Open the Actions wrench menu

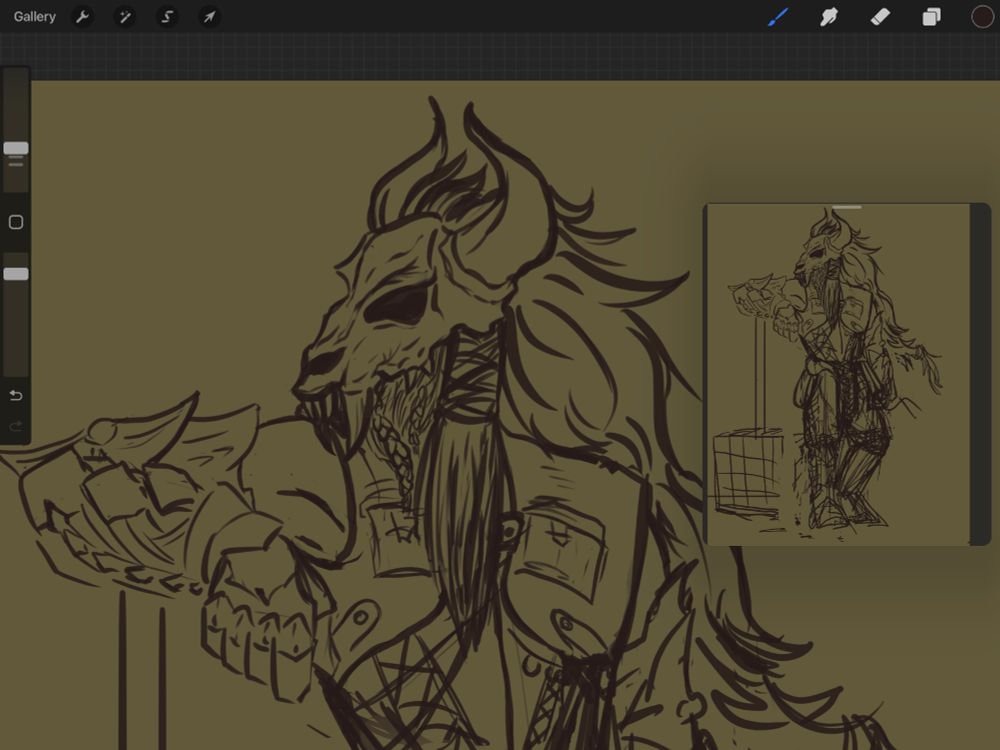82,17
